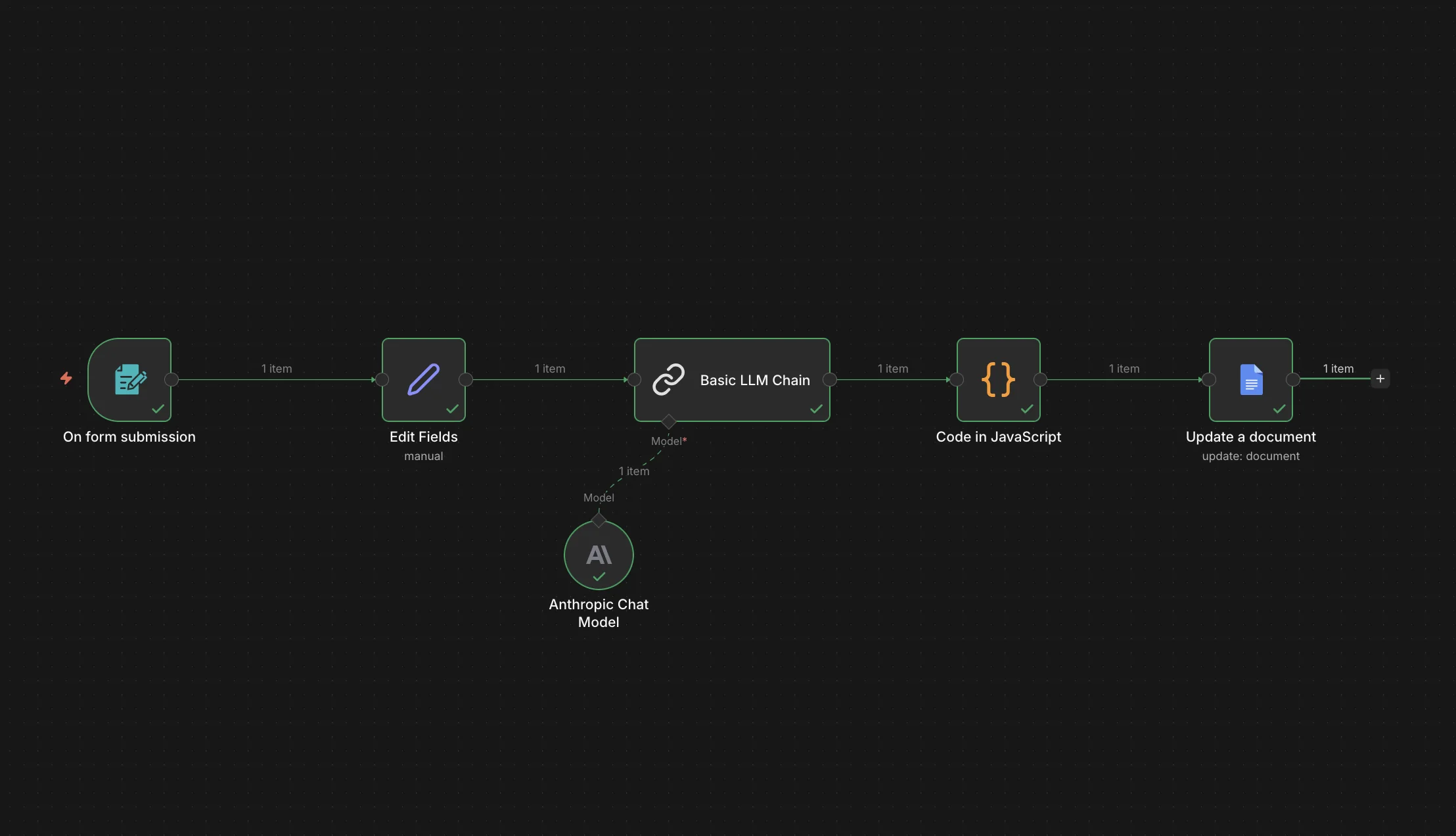Select the Edit Fields pencil icon
1456x836 pixels.
422,379
